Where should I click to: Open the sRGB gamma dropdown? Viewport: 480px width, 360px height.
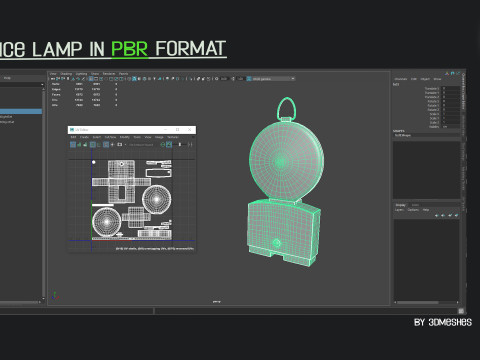click(x=273, y=79)
